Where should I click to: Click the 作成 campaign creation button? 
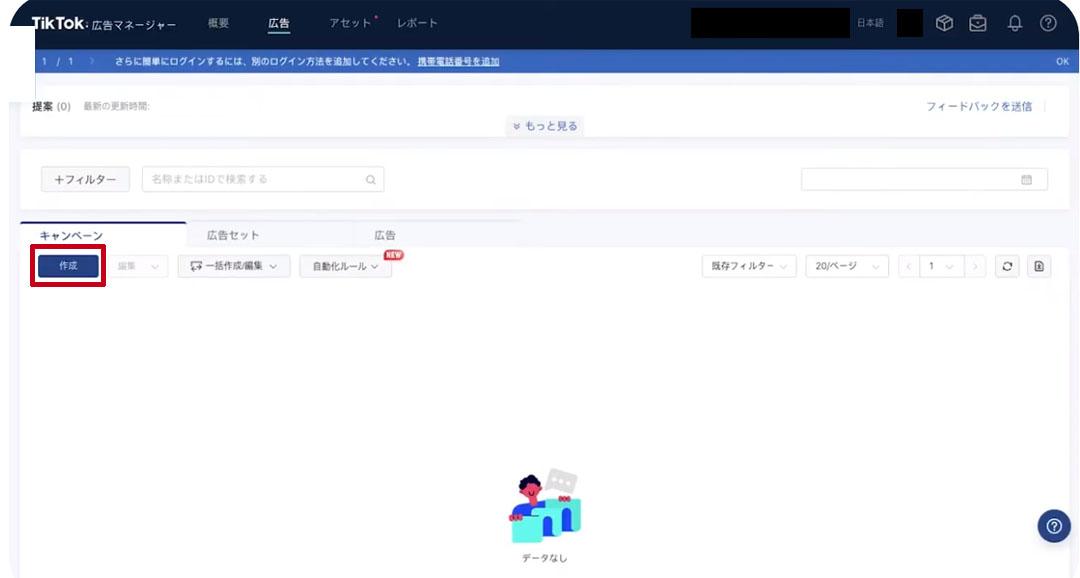[x=66, y=266]
